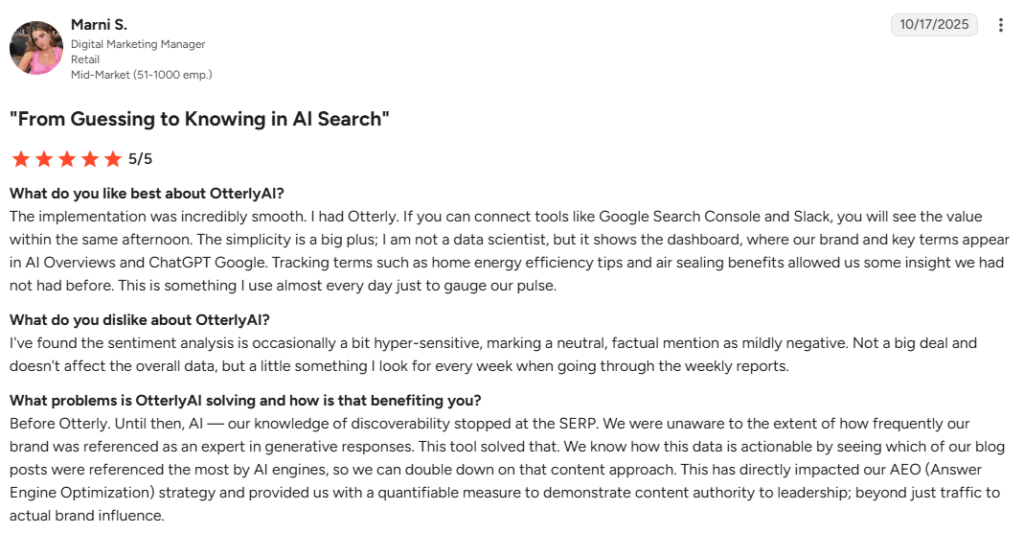
Task: Click Marni S. profile avatar photo
Action: point(36,48)
